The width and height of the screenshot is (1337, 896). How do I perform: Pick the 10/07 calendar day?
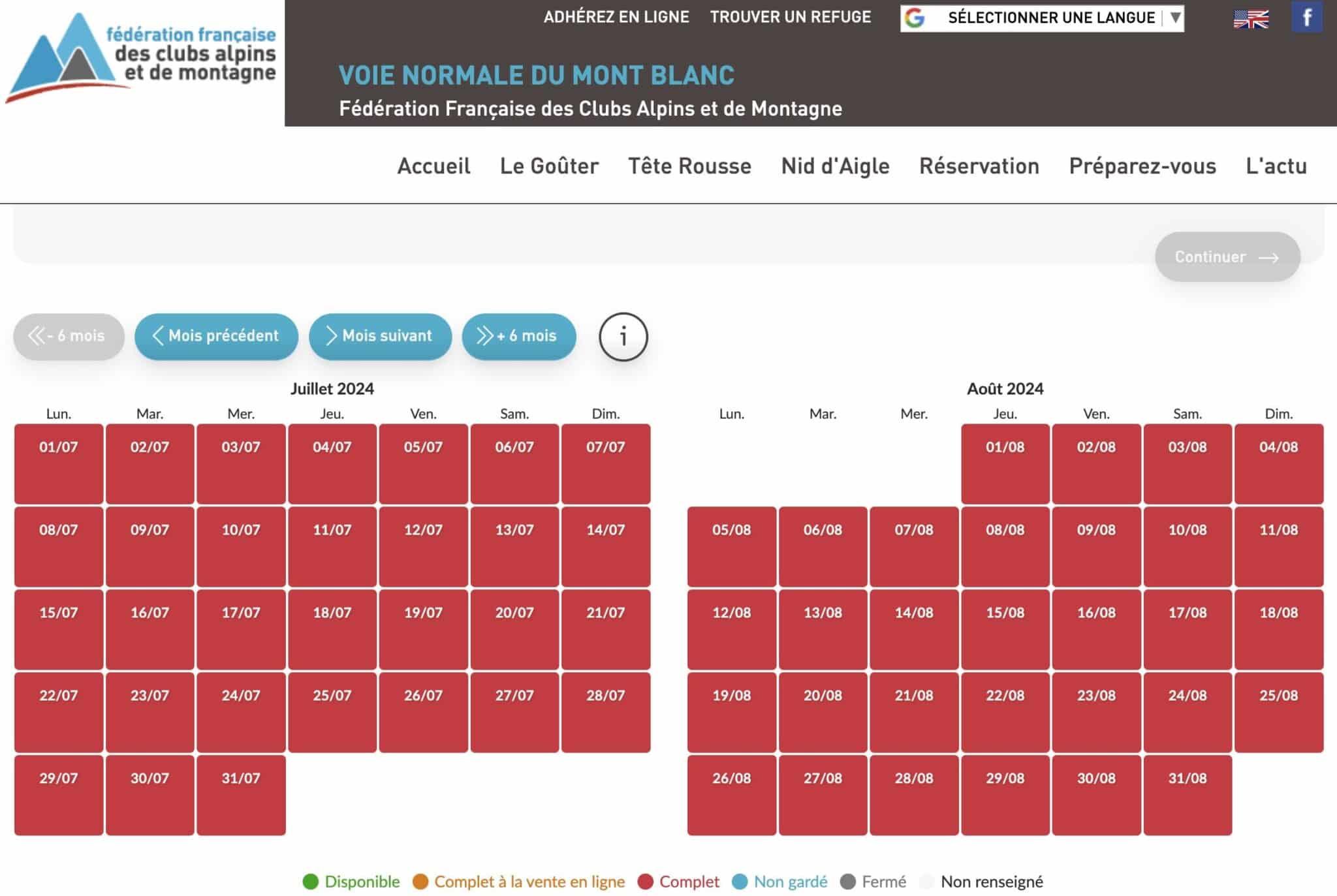pos(241,546)
